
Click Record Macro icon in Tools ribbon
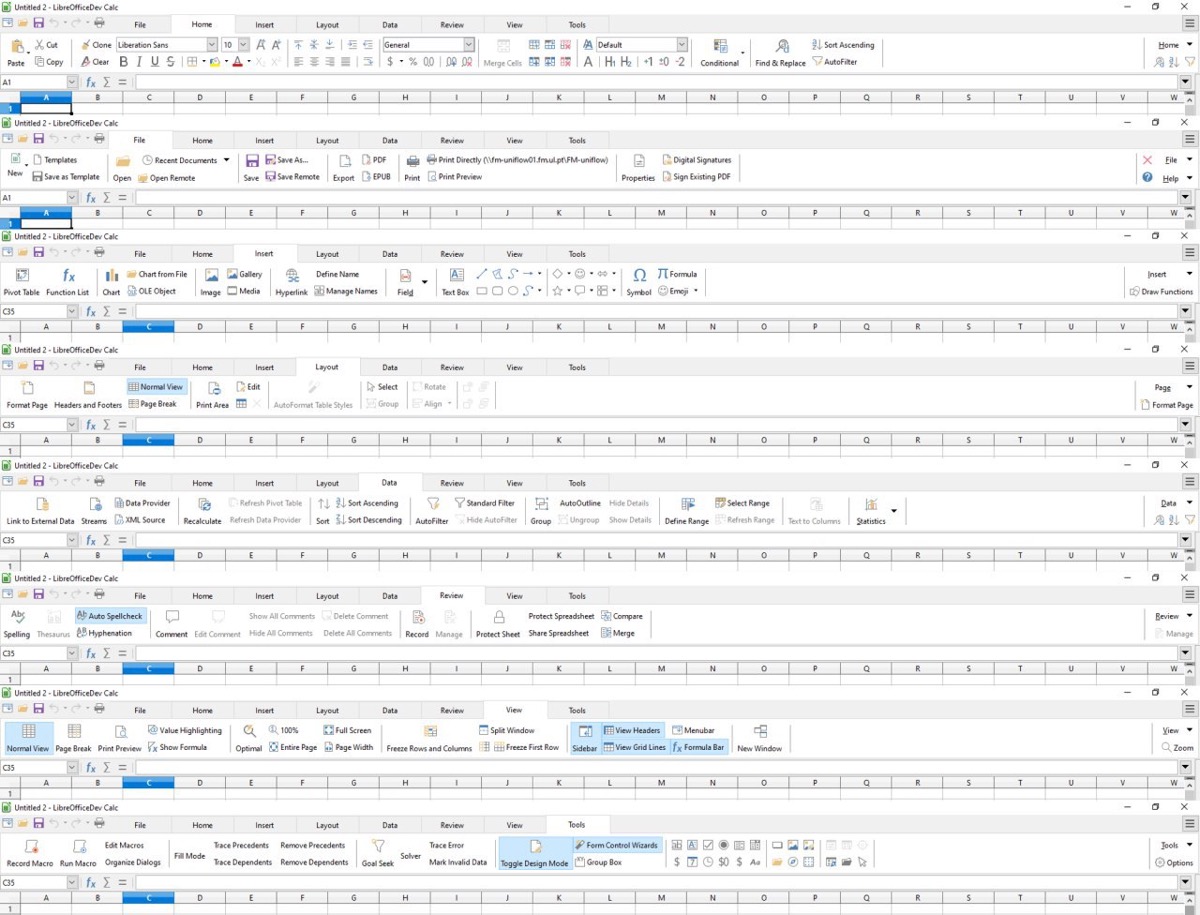30,847
